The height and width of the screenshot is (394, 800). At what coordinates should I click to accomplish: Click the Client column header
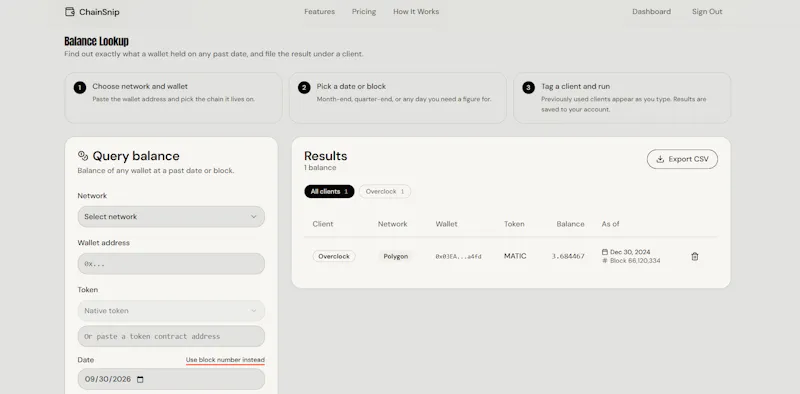[323, 224]
